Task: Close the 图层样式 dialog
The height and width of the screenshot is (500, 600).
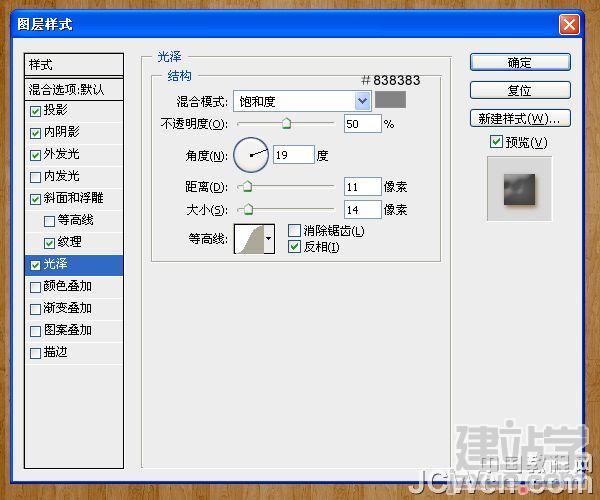Action: coord(569,25)
